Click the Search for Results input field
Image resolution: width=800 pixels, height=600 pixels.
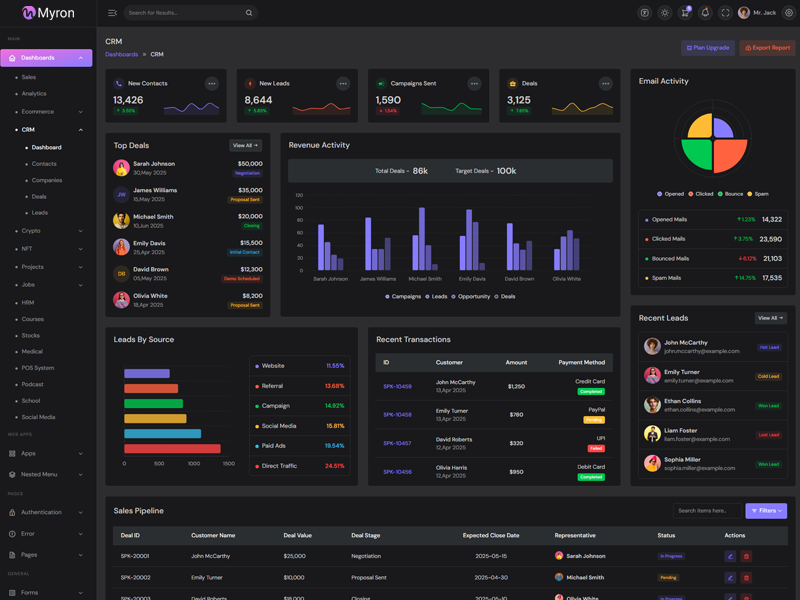(185, 13)
